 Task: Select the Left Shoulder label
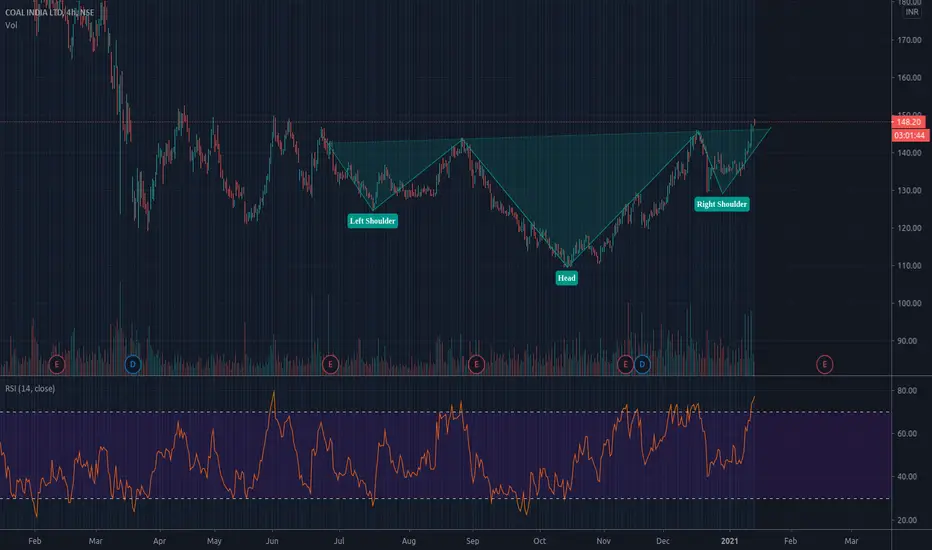pos(373,221)
